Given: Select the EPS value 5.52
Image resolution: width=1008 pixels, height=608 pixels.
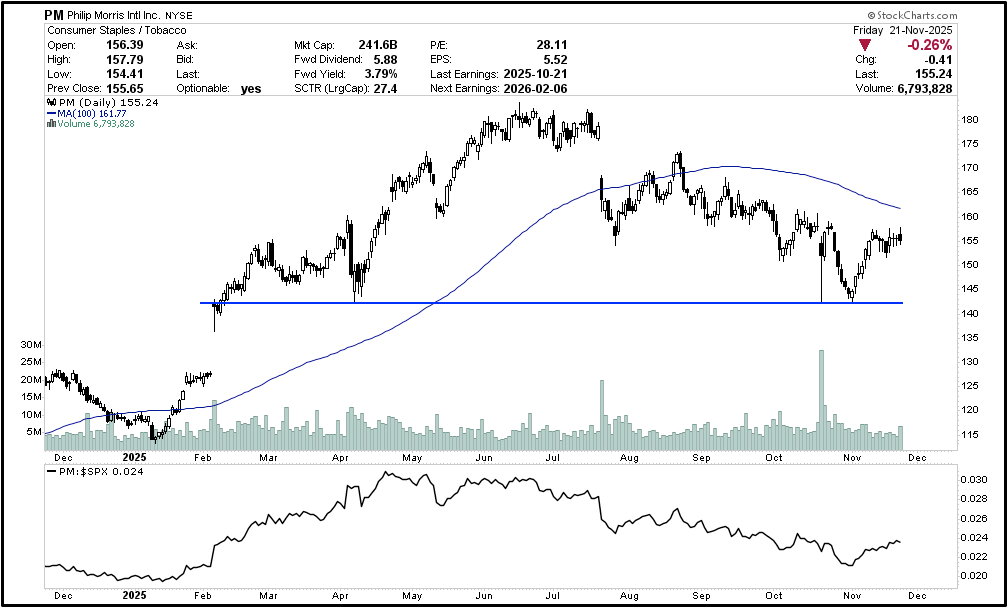Looking at the screenshot, I should (555, 60).
